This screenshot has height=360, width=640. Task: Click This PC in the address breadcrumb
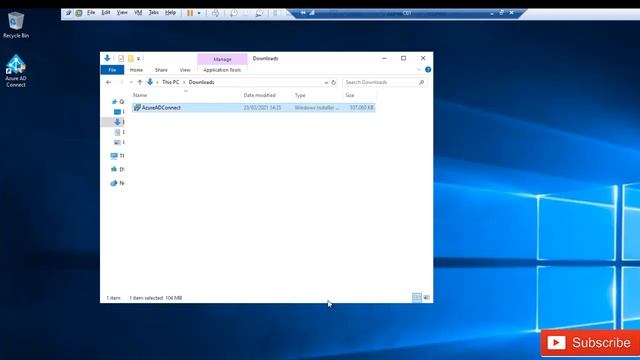(x=171, y=82)
